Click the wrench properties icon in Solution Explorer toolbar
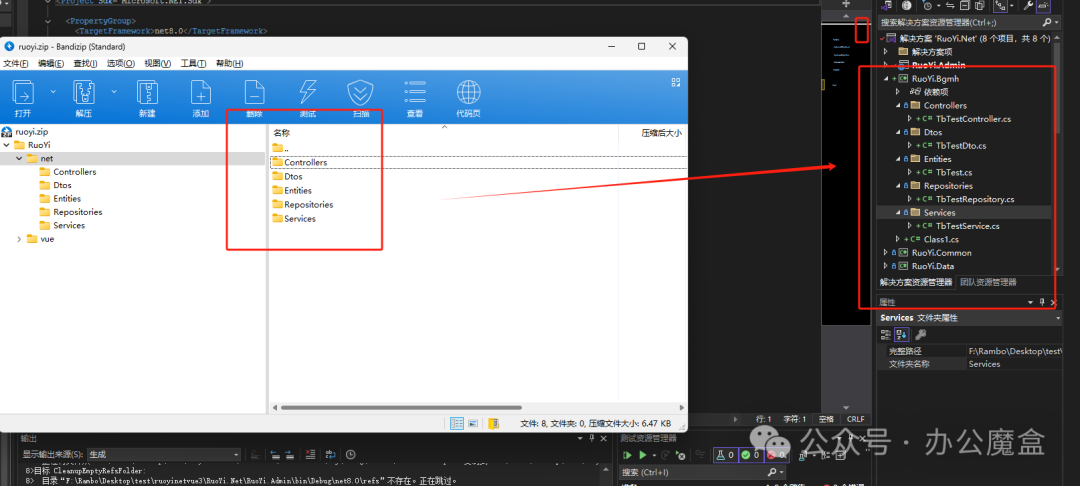The width and height of the screenshot is (1080, 486). 1028,6
